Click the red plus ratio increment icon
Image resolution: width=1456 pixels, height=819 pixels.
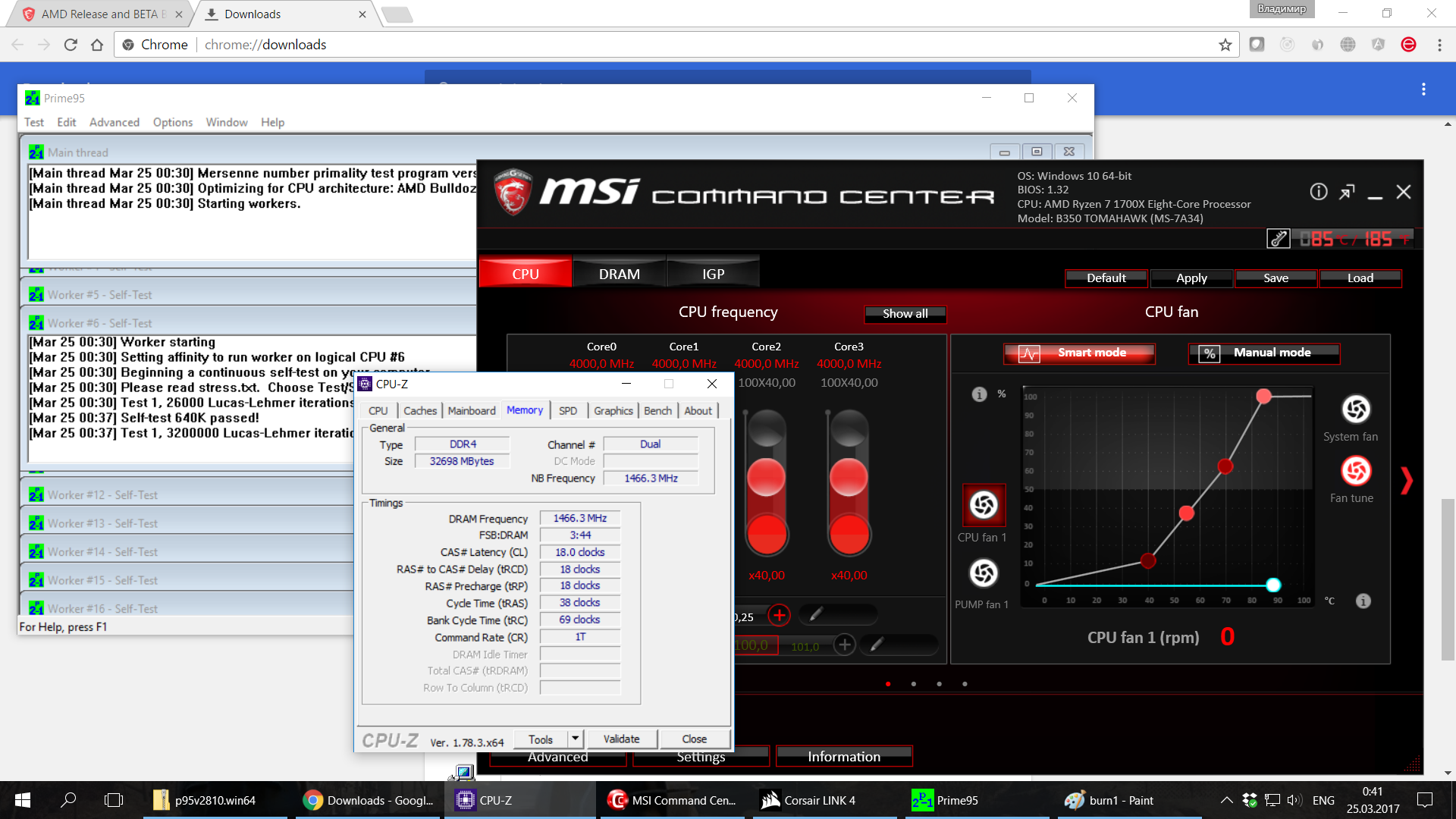click(x=779, y=615)
